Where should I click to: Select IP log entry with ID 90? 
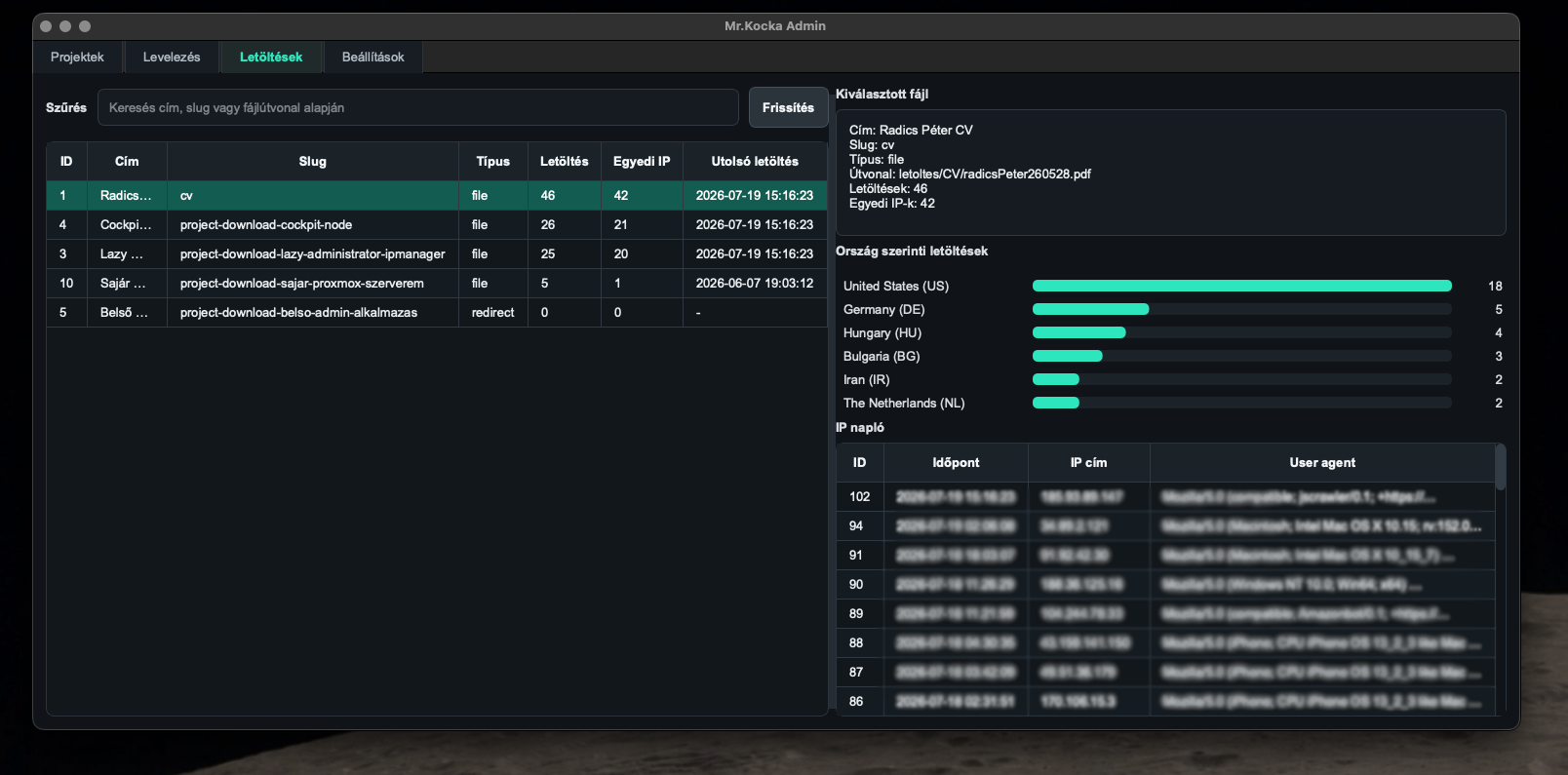1165,585
